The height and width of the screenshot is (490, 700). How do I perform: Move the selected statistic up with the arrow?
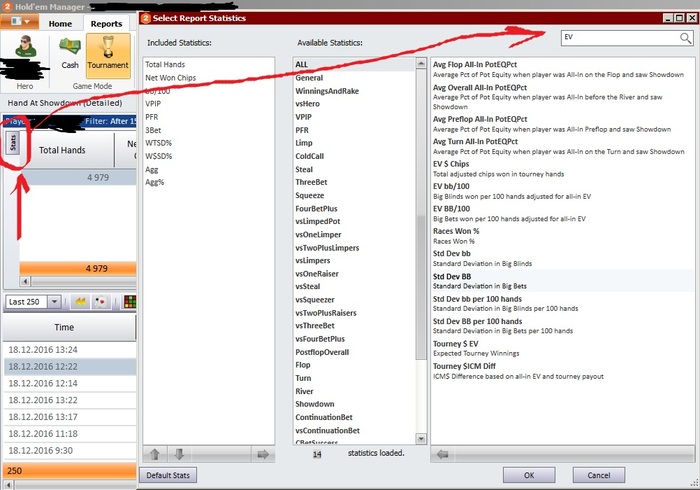[x=155, y=454]
